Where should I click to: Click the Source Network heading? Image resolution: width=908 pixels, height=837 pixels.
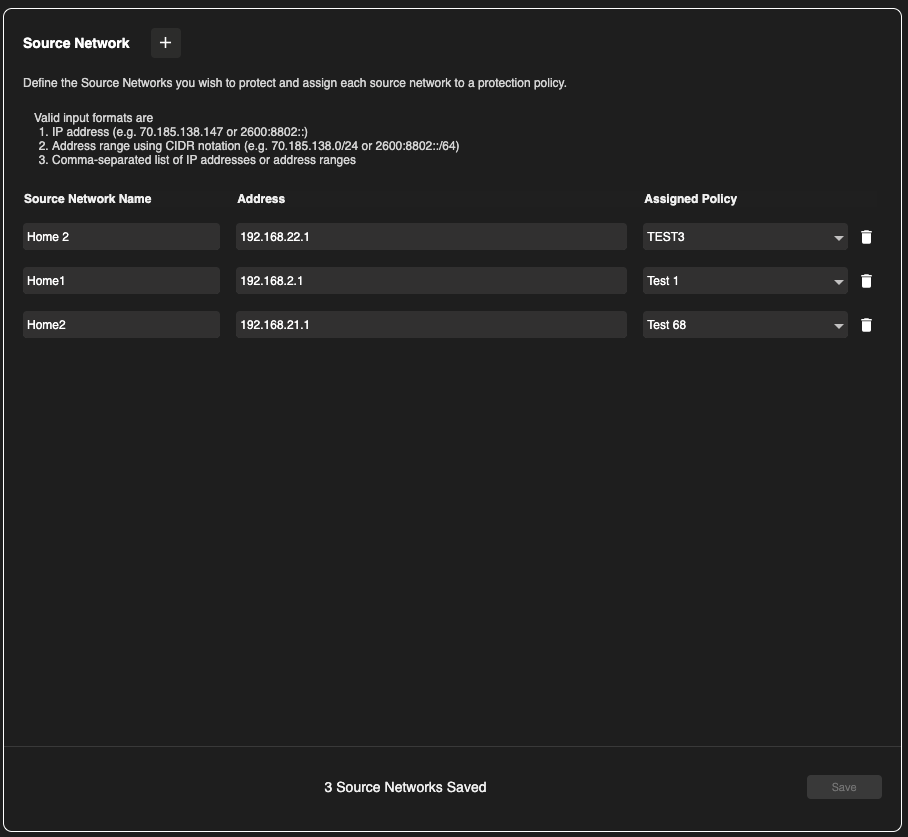76,44
